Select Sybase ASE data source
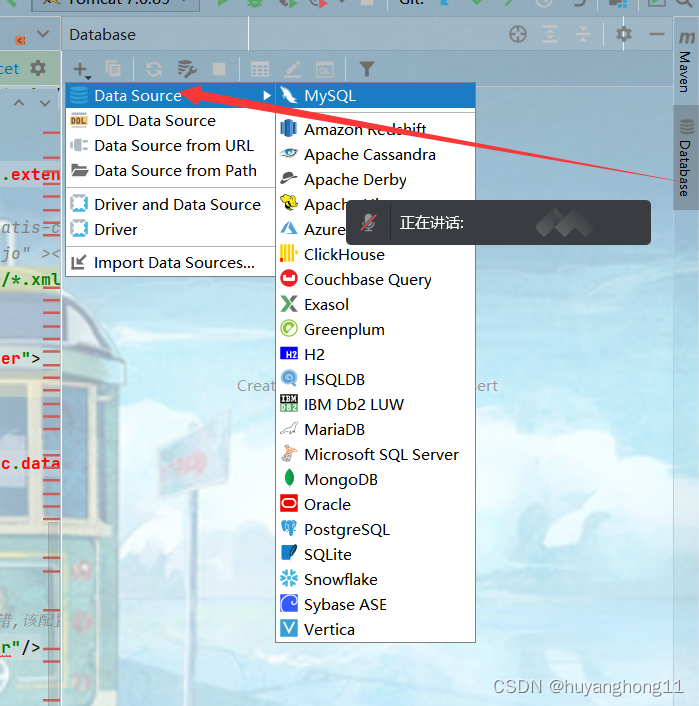 [376, 605]
